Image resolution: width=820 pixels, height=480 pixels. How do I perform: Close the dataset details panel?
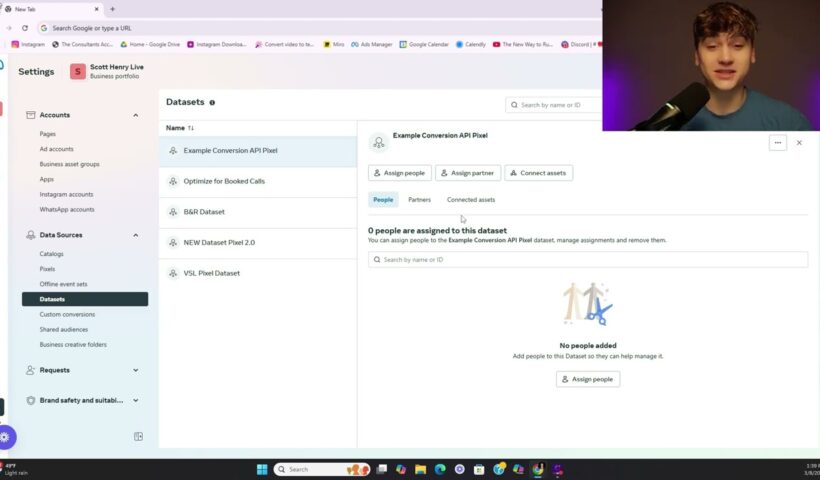(x=799, y=143)
